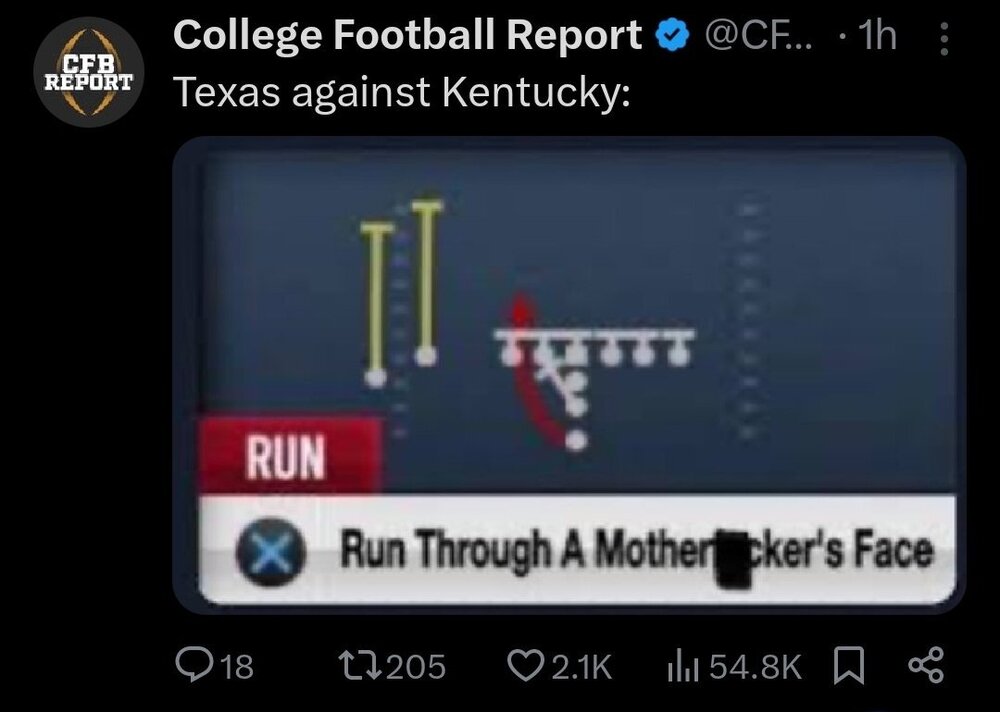Click the 54.8K views count

pos(755,666)
